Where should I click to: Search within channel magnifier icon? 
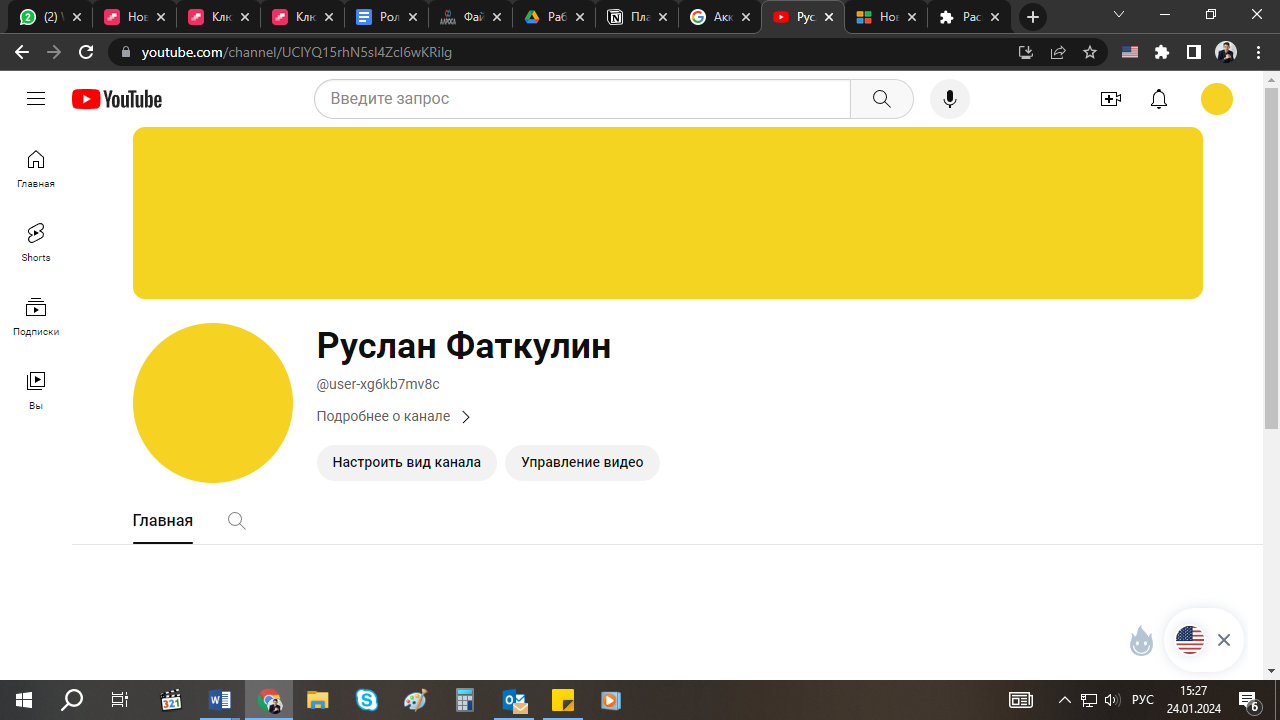click(x=237, y=521)
